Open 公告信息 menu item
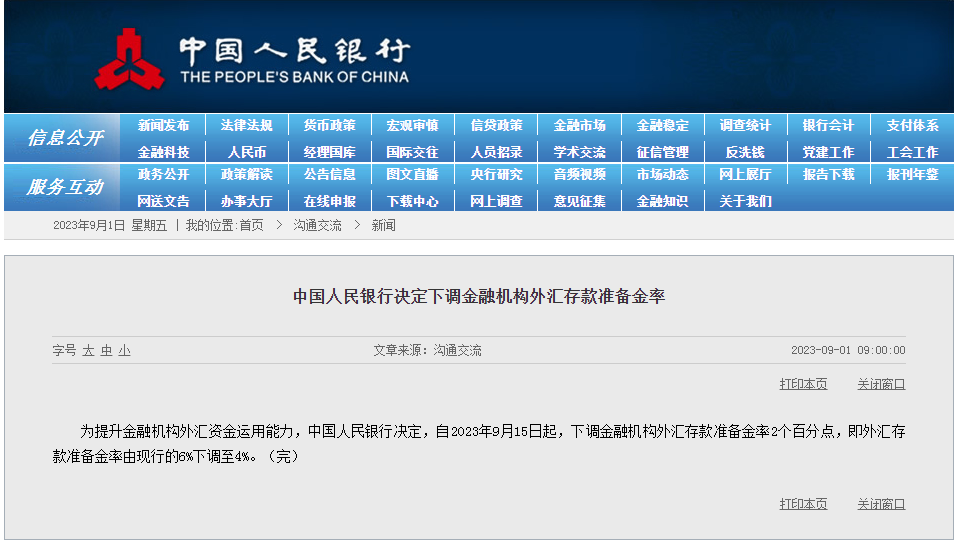This screenshot has width=955, height=541. (329, 175)
